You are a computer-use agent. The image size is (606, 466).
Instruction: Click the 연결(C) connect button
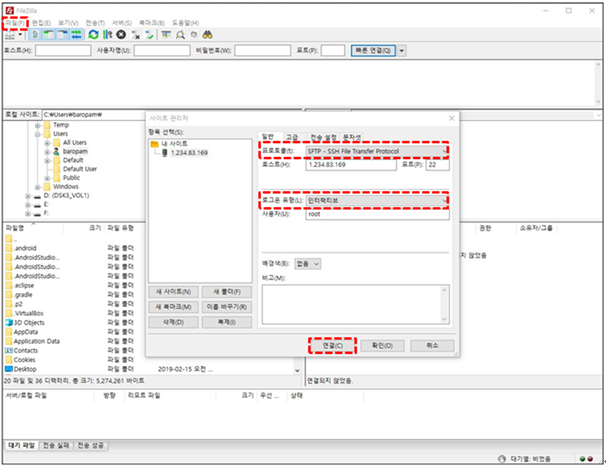[x=332, y=346]
